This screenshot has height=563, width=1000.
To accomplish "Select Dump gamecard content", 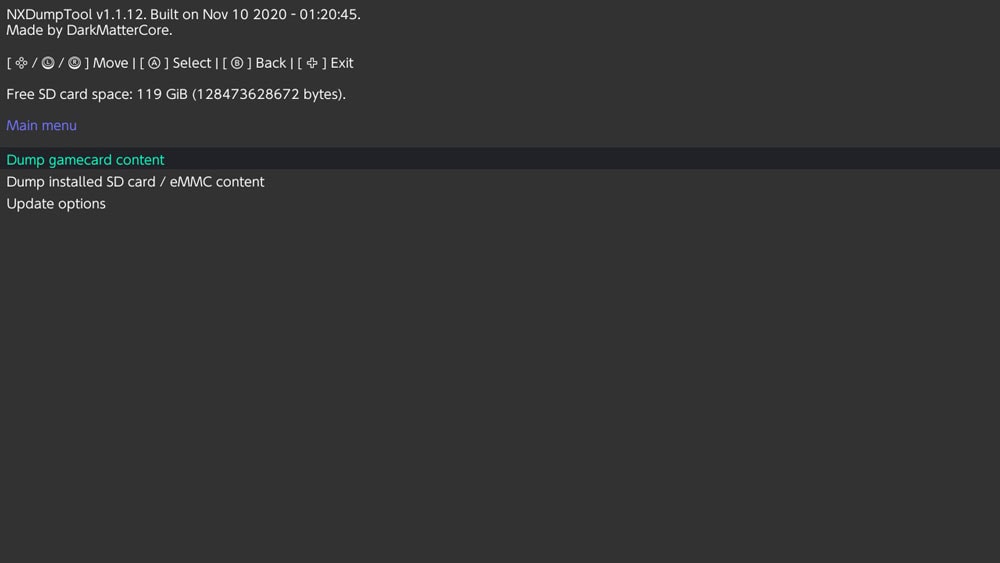I will click(86, 160).
